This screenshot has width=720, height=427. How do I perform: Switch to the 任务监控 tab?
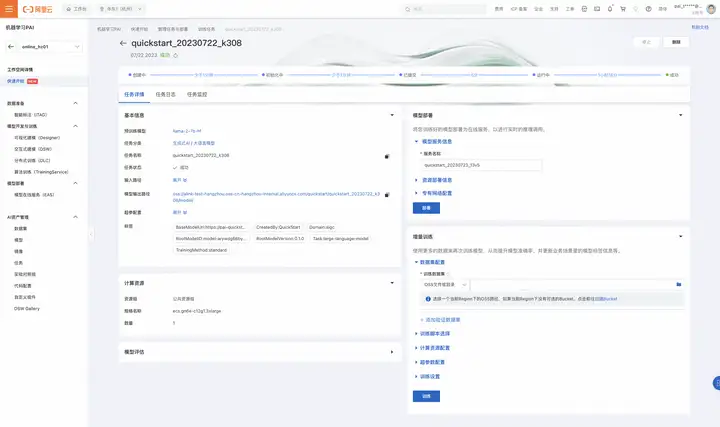point(197,95)
